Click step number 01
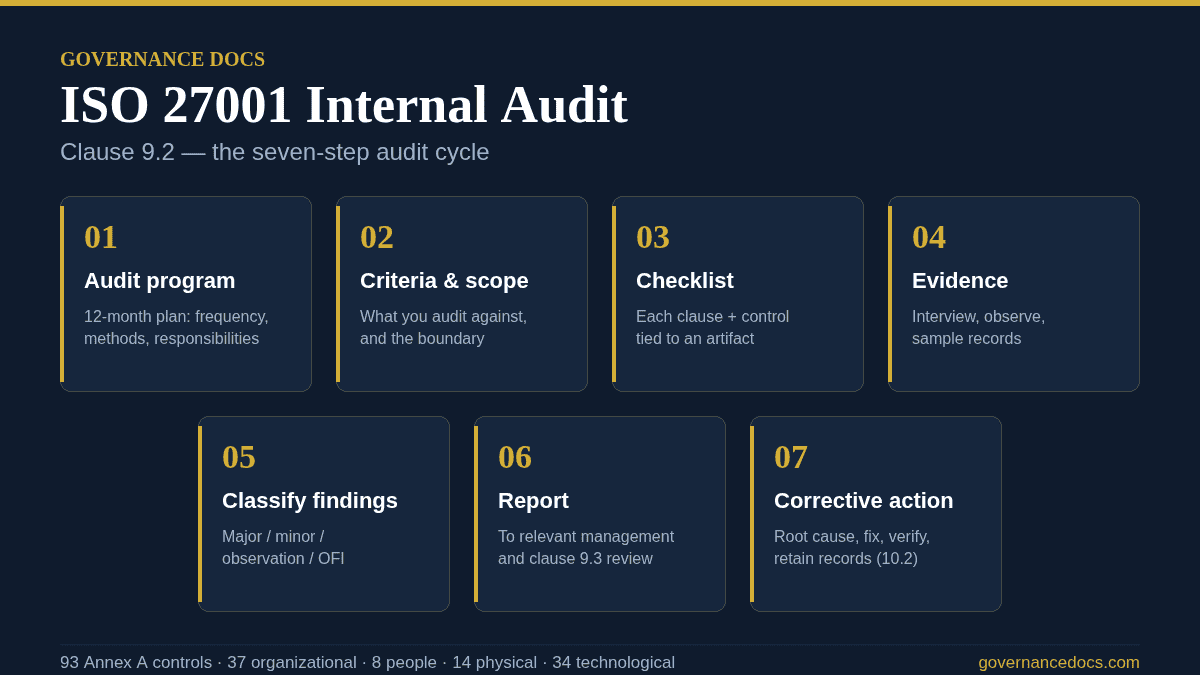This screenshot has height=675, width=1200. (x=101, y=237)
